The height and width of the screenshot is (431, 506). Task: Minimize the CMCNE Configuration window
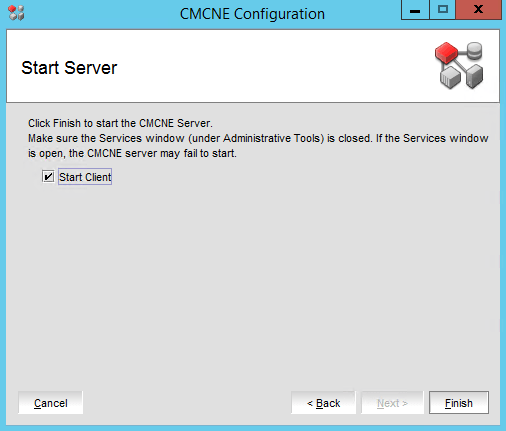coord(415,10)
